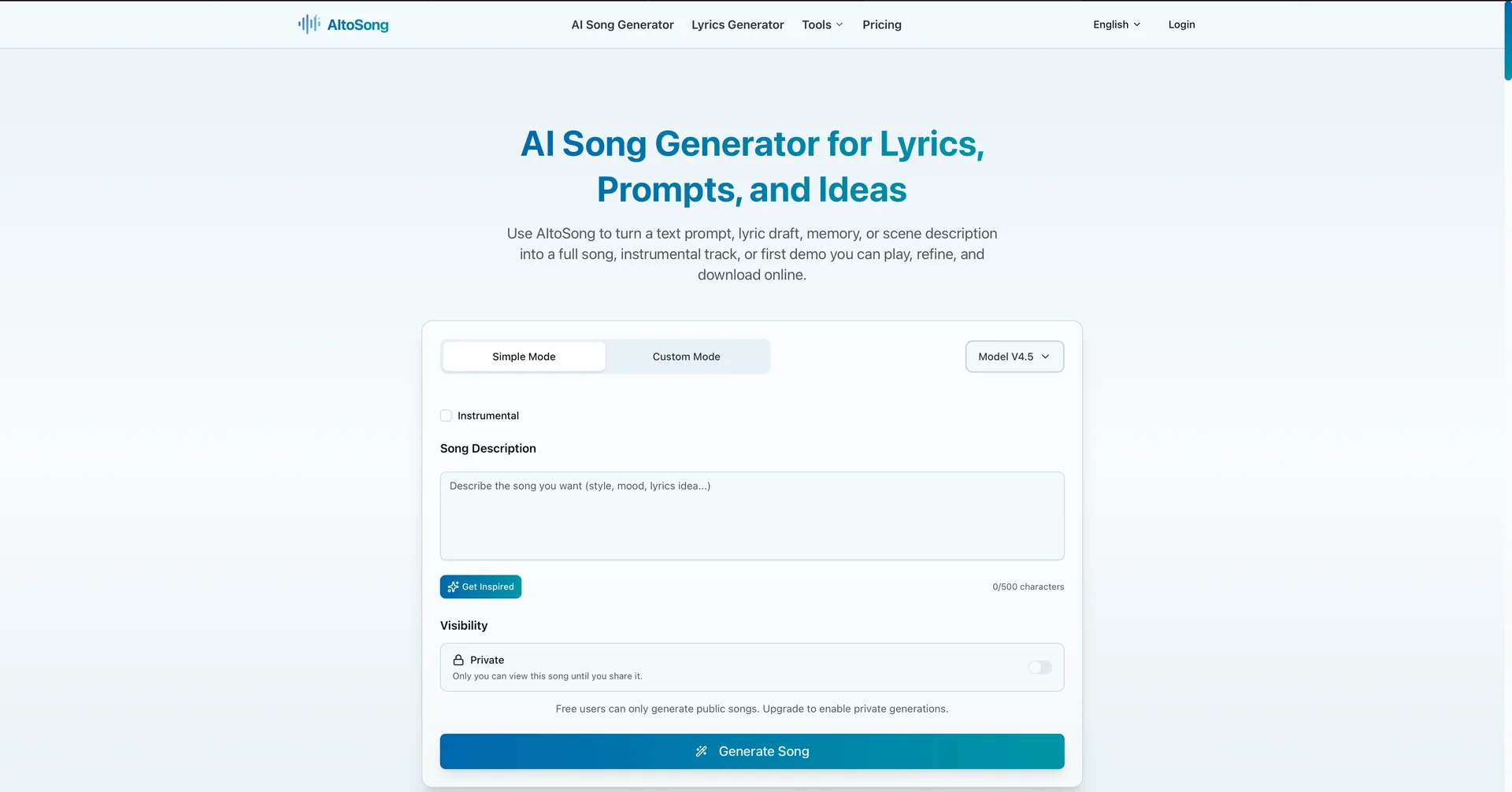Click the Login link
1512x792 pixels.
pos(1181,24)
